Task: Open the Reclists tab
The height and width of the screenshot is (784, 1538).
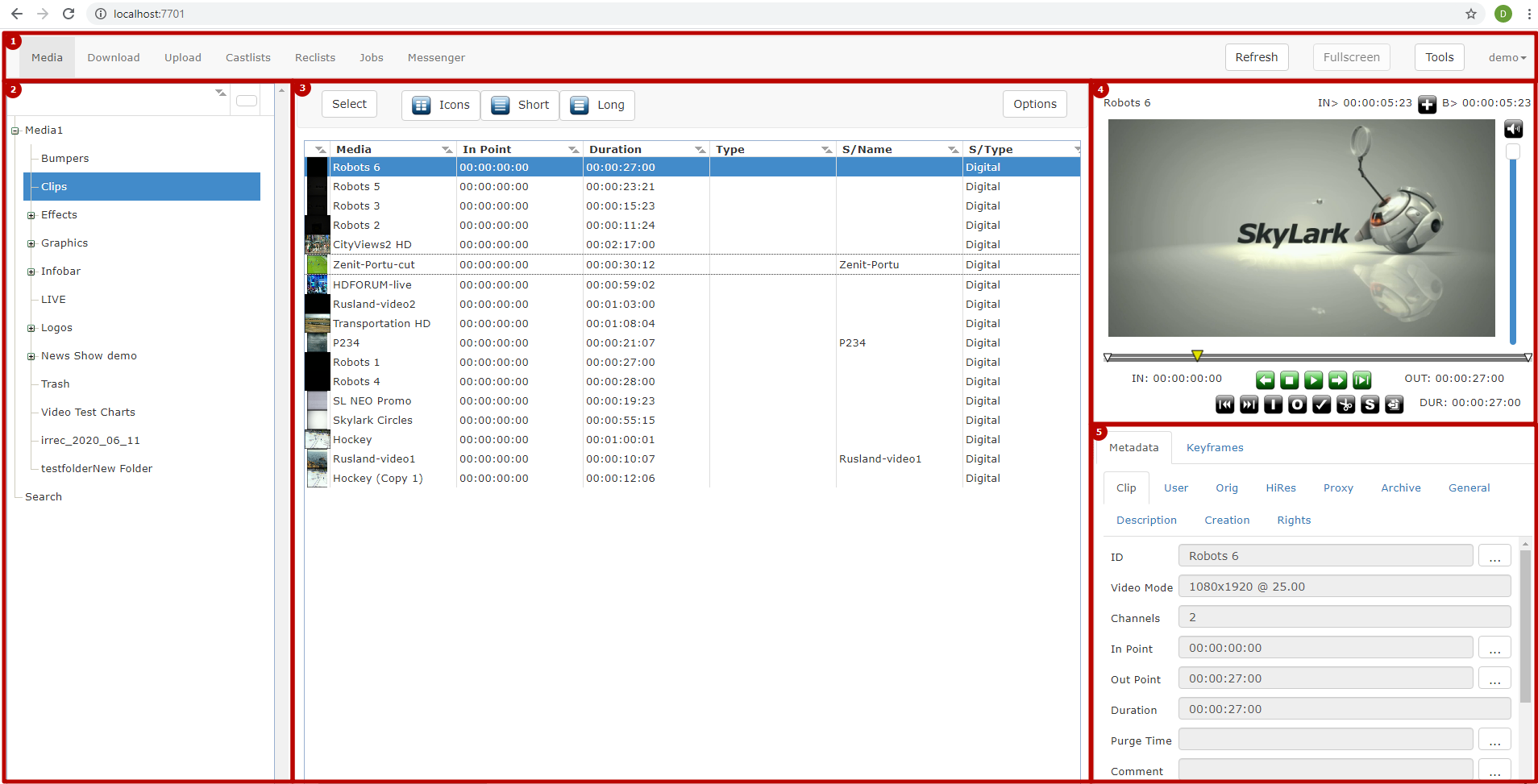Action: pos(315,58)
